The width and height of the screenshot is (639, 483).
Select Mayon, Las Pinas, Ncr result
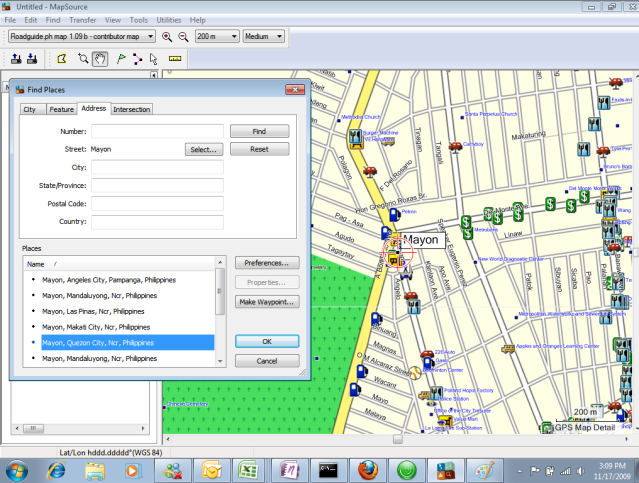(x=93, y=311)
